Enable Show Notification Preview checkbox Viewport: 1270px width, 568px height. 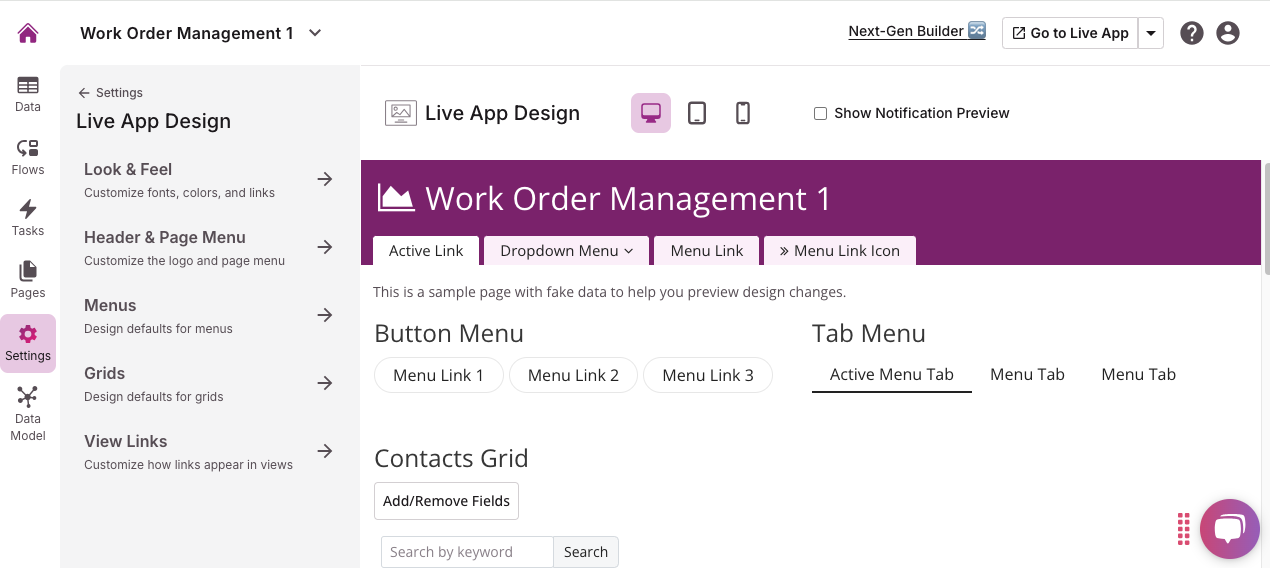pyautogui.click(x=820, y=114)
